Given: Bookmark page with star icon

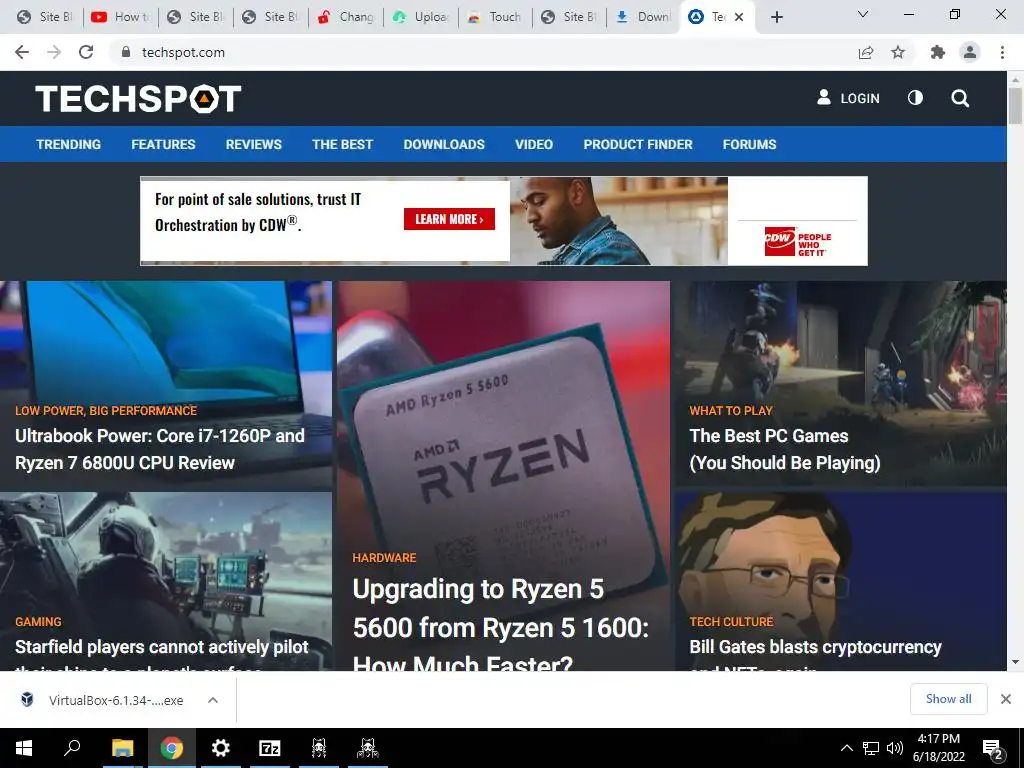Looking at the screenshot, I should click(898, 52).
